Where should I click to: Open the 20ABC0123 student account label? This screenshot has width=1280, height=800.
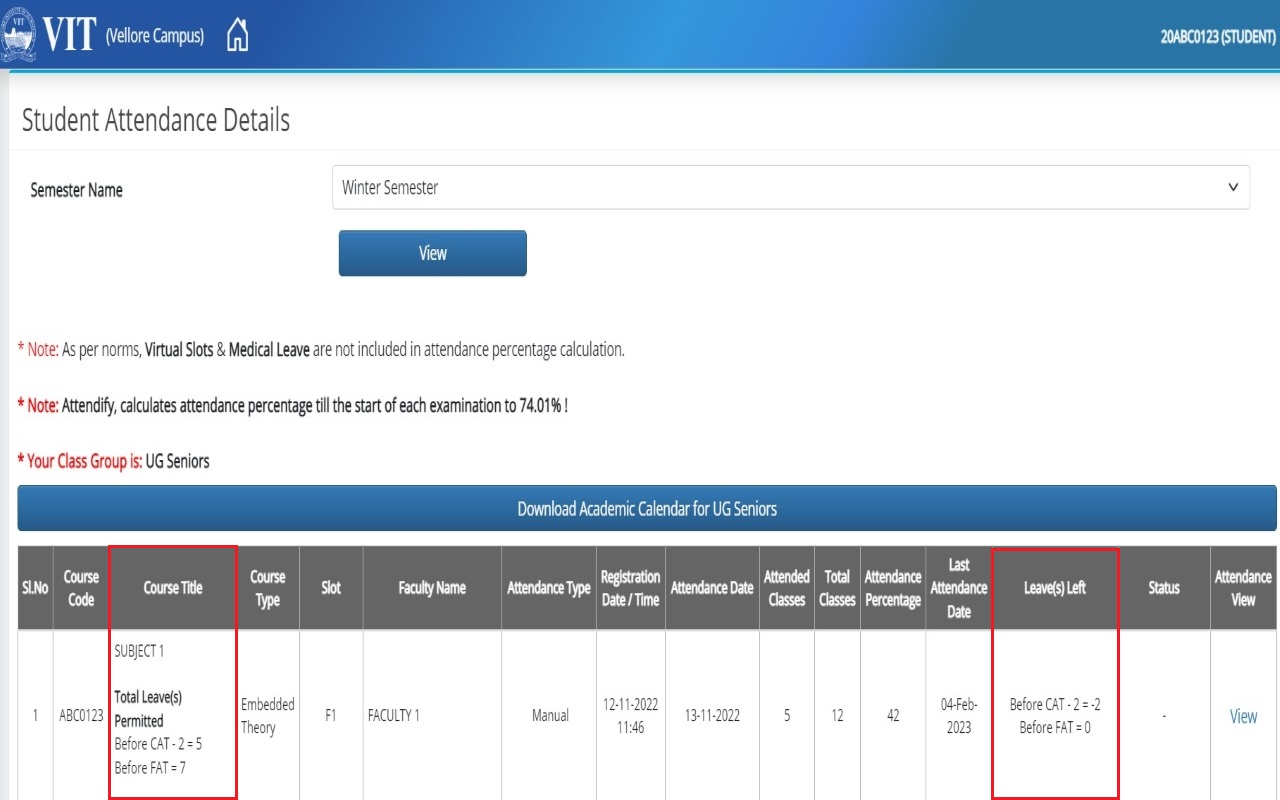tap(1217, 37)
